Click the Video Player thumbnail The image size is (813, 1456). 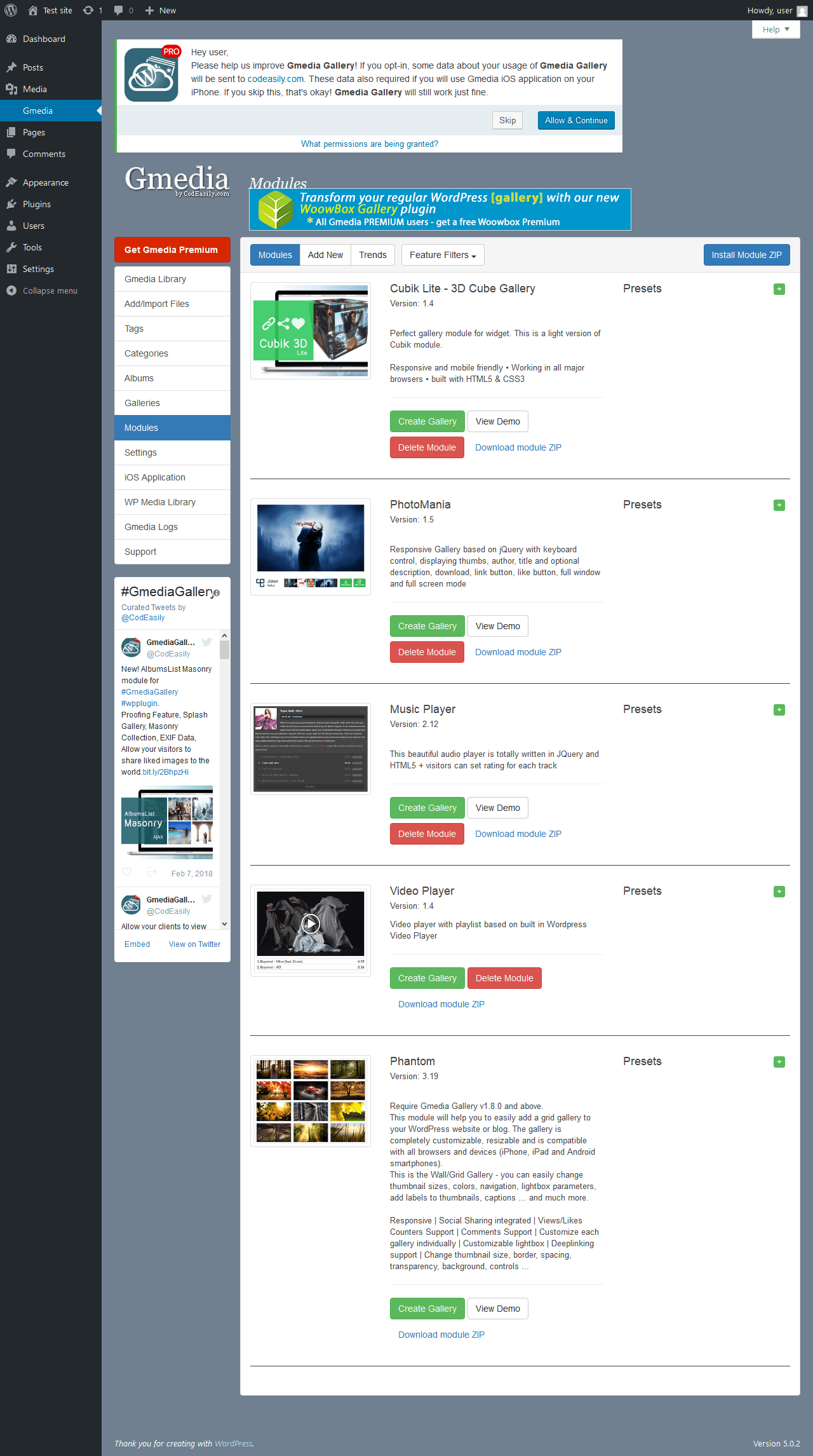click(x=311, y=930)
